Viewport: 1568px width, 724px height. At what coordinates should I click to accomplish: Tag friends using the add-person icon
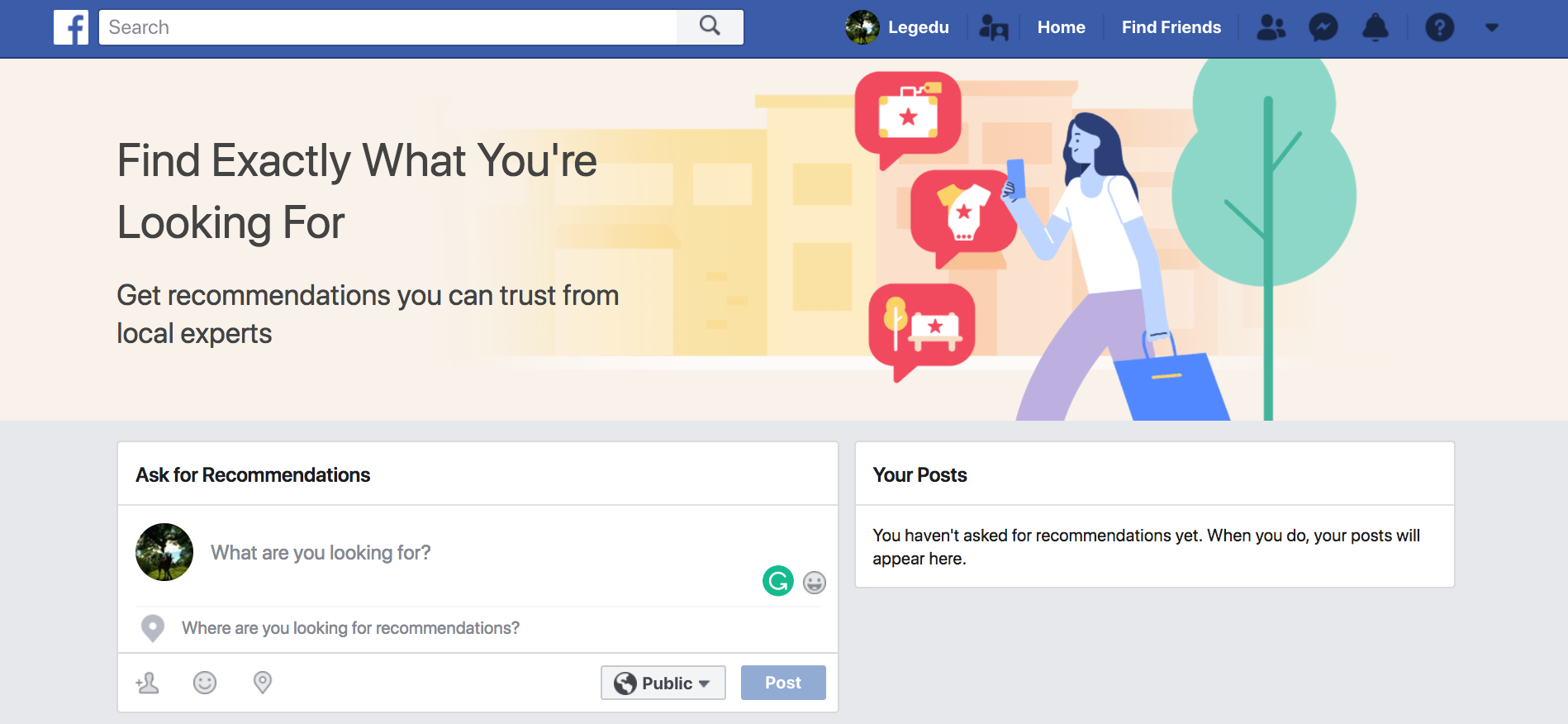[148, 683]
